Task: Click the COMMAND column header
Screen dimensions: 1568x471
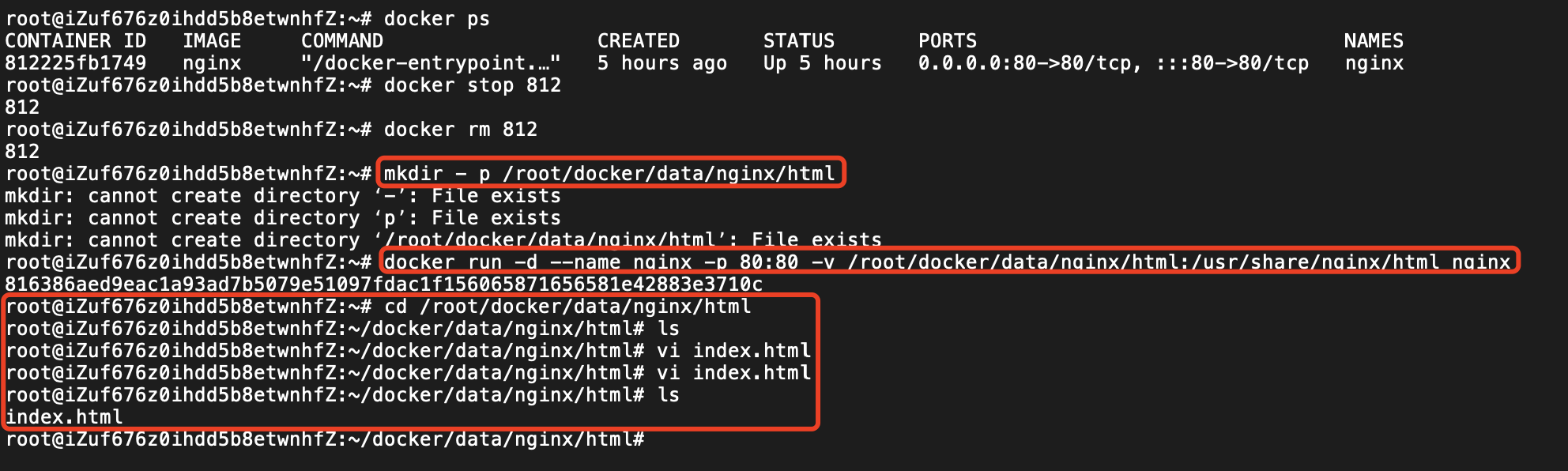Action: (342, 41)
